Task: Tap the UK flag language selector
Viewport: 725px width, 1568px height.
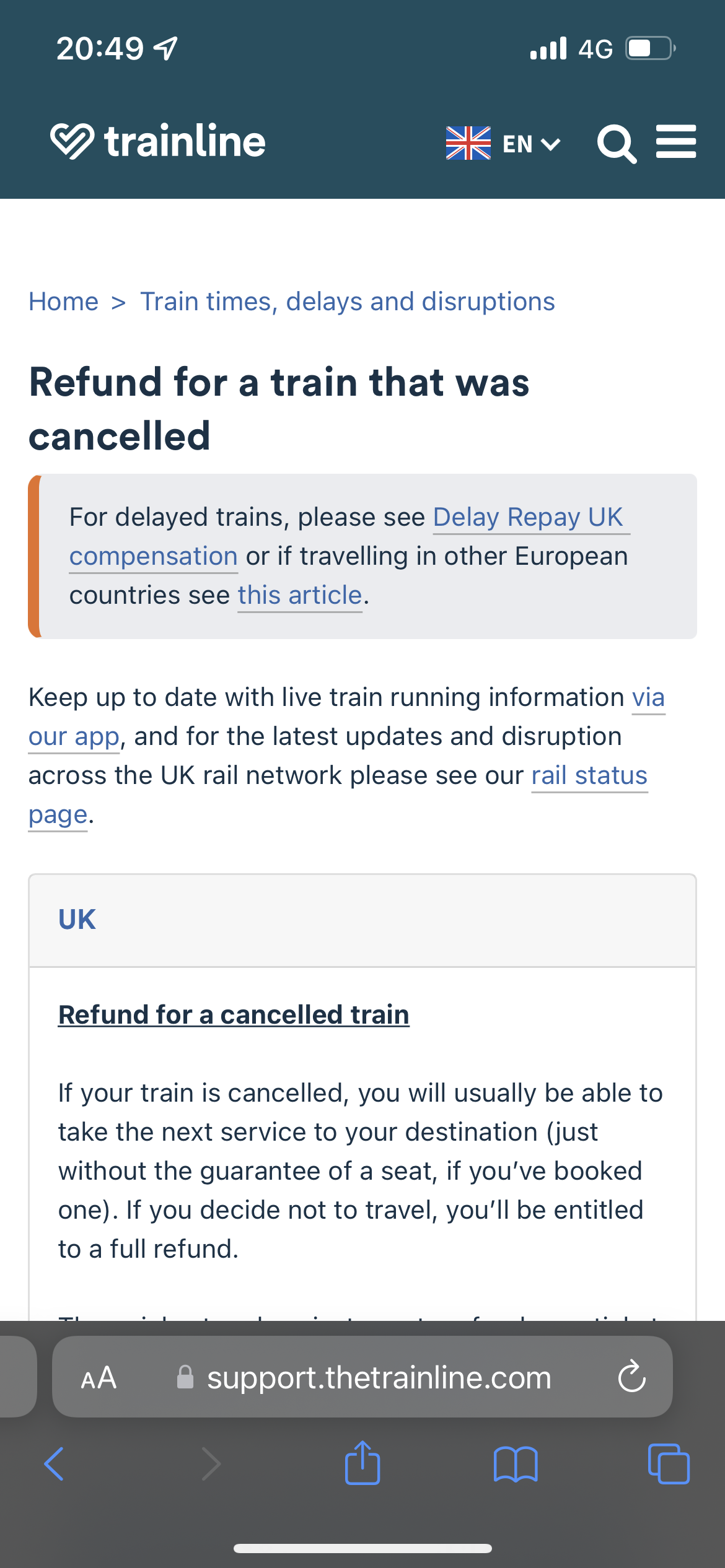Action: (468, 143)
